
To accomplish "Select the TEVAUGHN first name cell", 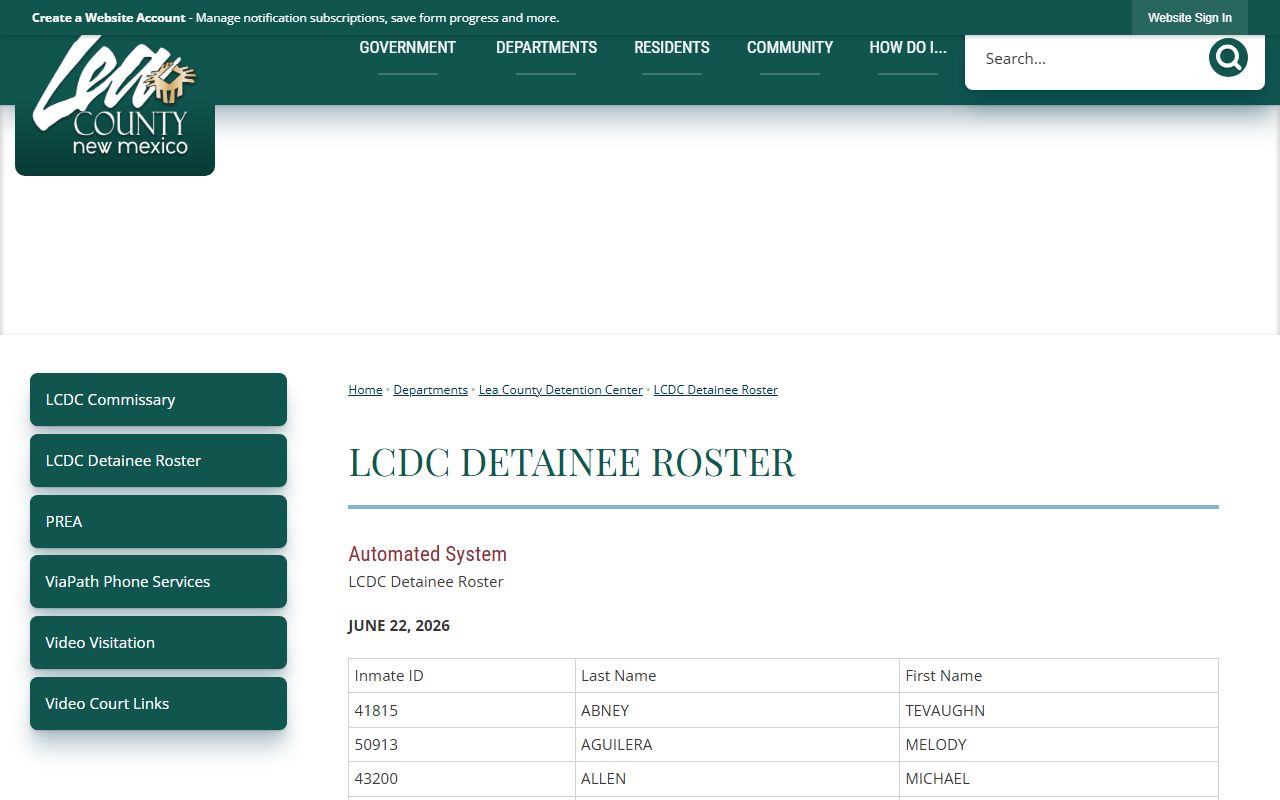I will (x=1059, y=711).
